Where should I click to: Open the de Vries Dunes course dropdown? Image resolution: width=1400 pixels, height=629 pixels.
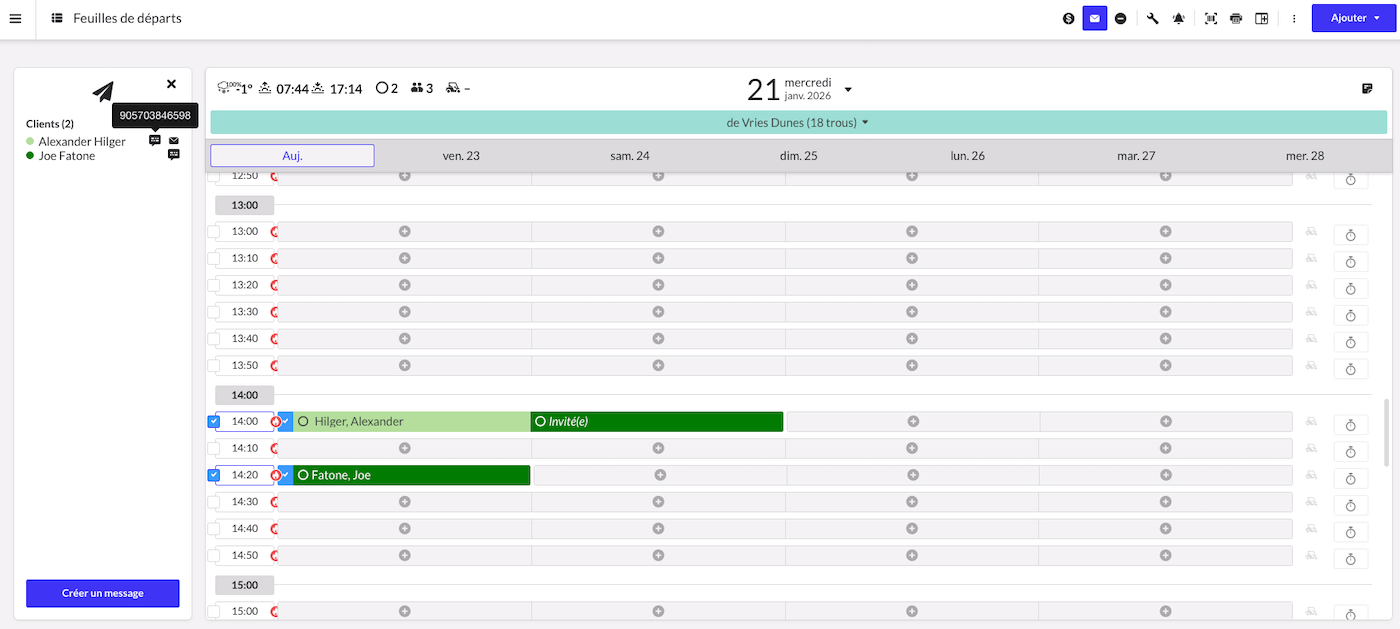[x=798, y=122]
